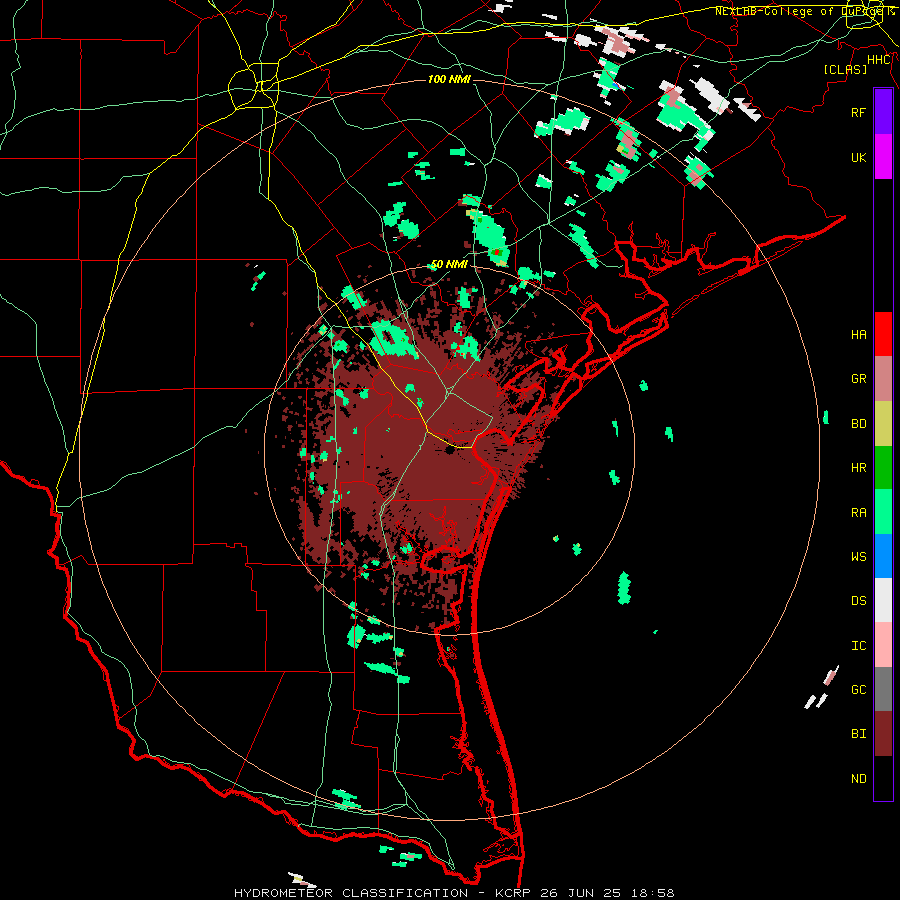Click the 'HA' legend label

[858, 334]
